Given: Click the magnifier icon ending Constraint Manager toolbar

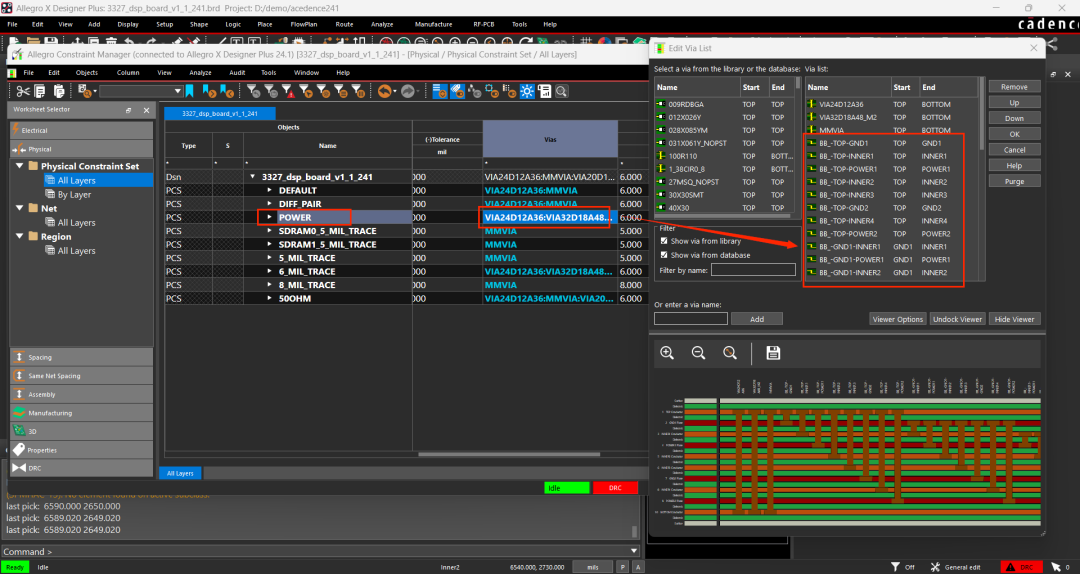Looking at the screenshot, I should 561,91.
